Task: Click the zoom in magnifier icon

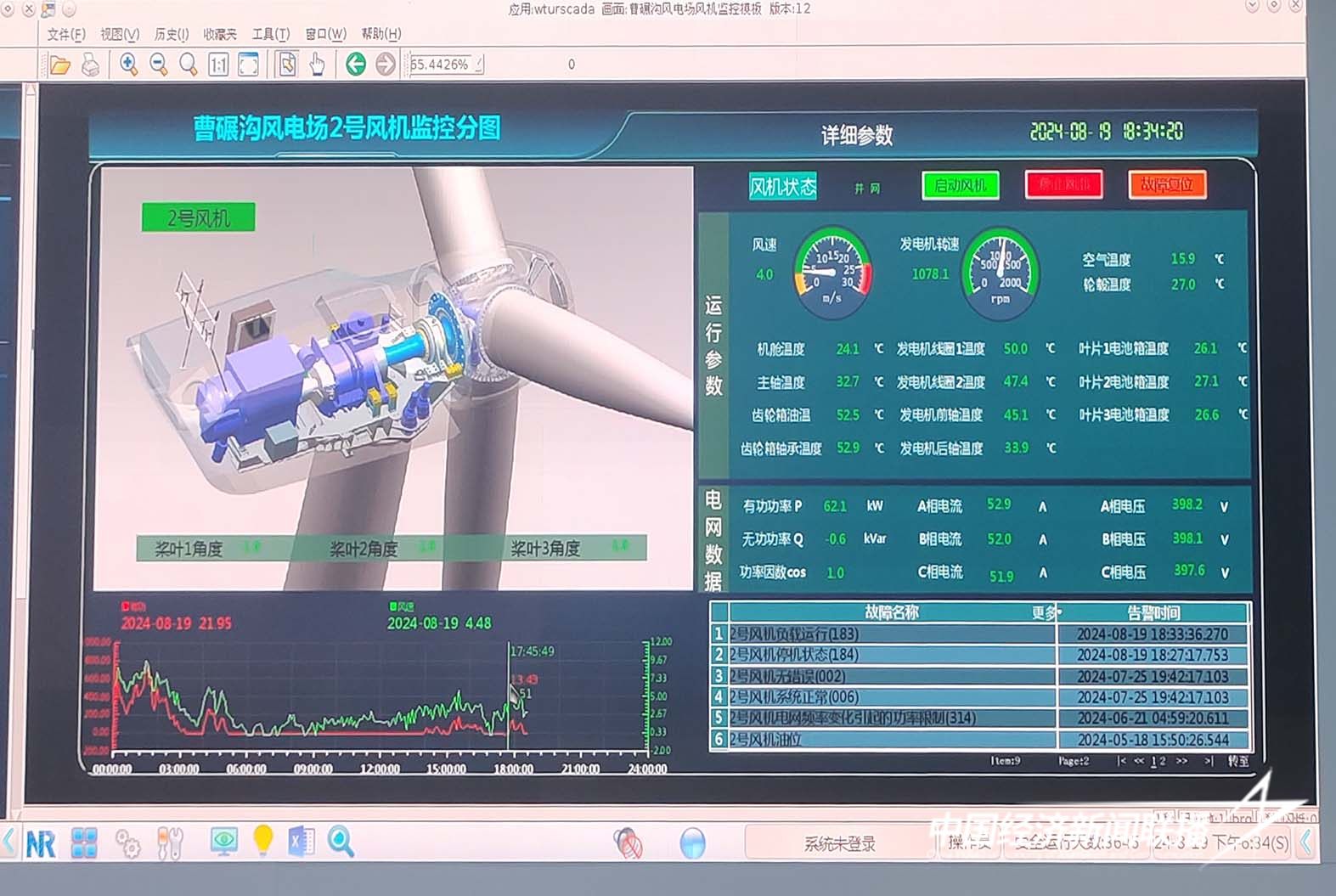Action: [x=128, y=65]
